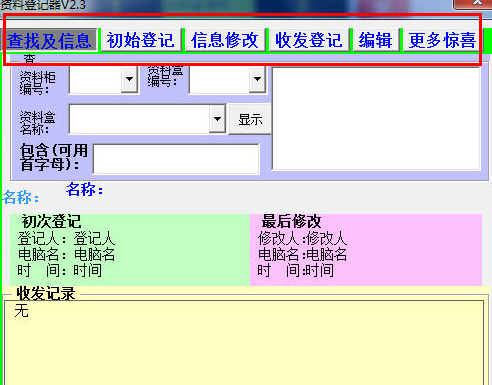
Task: Expand the 资料盒名称 dropdown arrow
Action: tap(217, 119)
